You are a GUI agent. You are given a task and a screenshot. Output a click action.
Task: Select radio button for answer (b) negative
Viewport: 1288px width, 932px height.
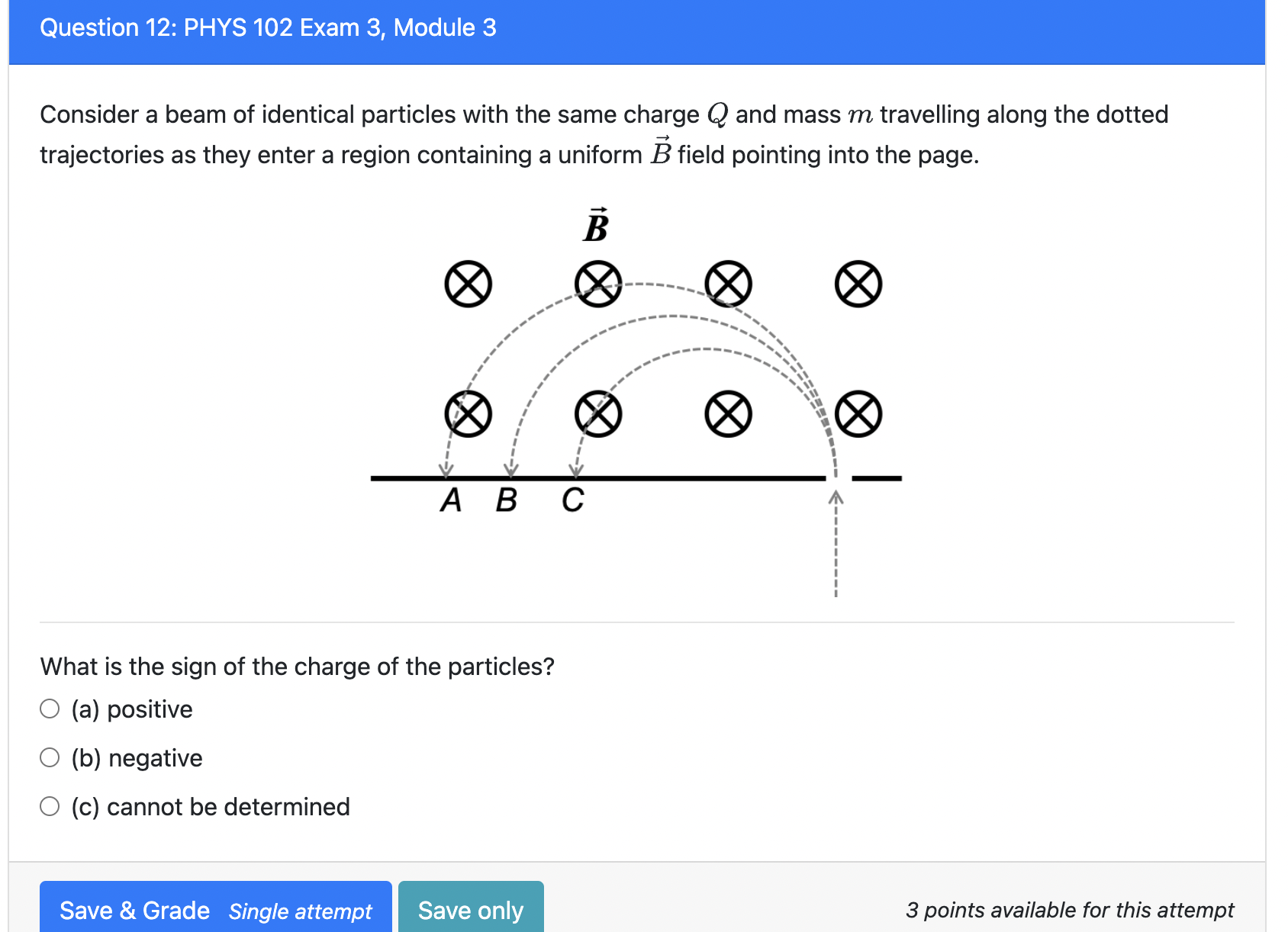click(50, 757)
